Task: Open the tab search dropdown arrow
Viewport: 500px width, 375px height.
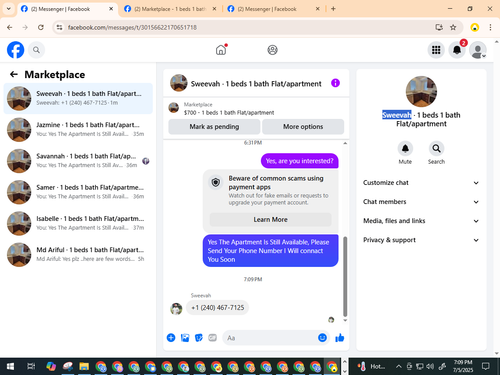Action: 9,9
